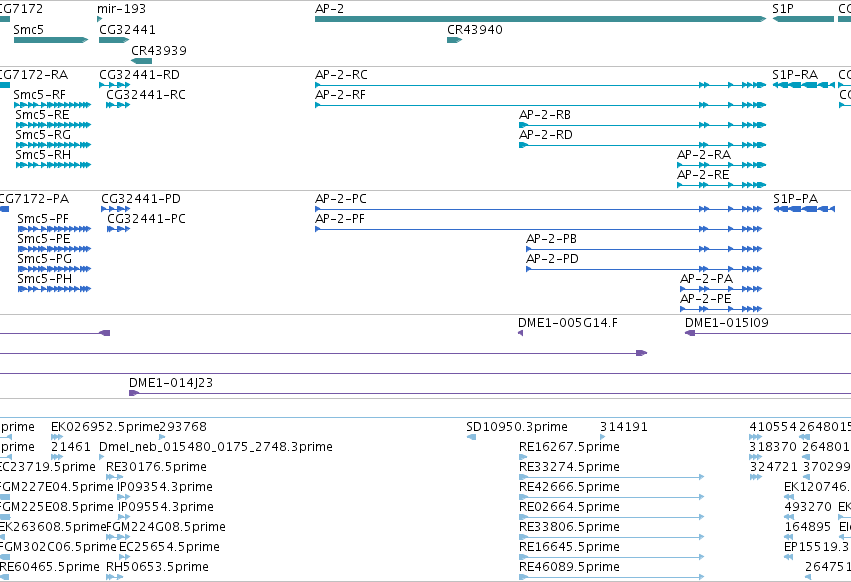851x582 pixels.
Task: Select S1P-PA protein
Action: click(804, 209)
